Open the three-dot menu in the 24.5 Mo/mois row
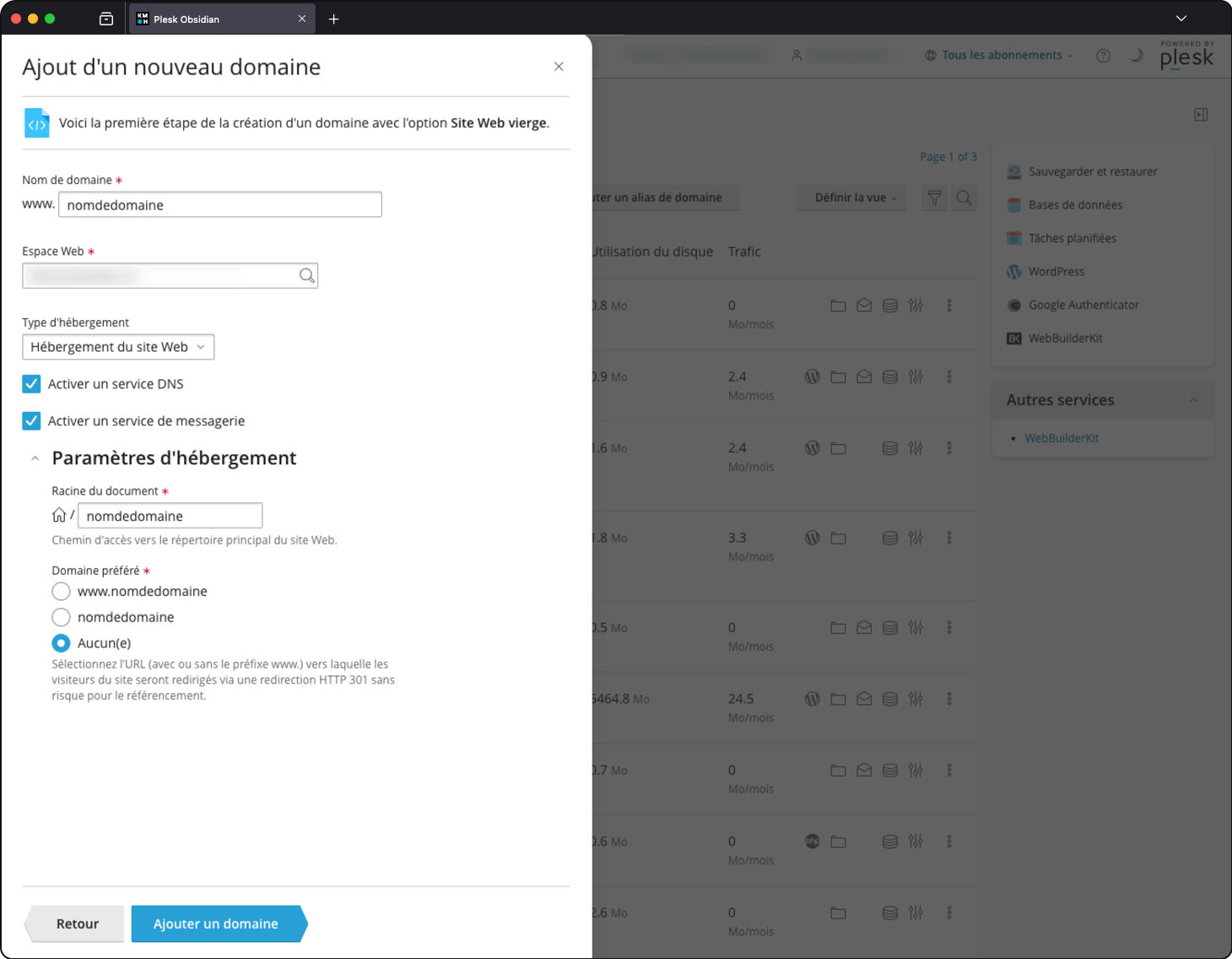 point(949,699)
